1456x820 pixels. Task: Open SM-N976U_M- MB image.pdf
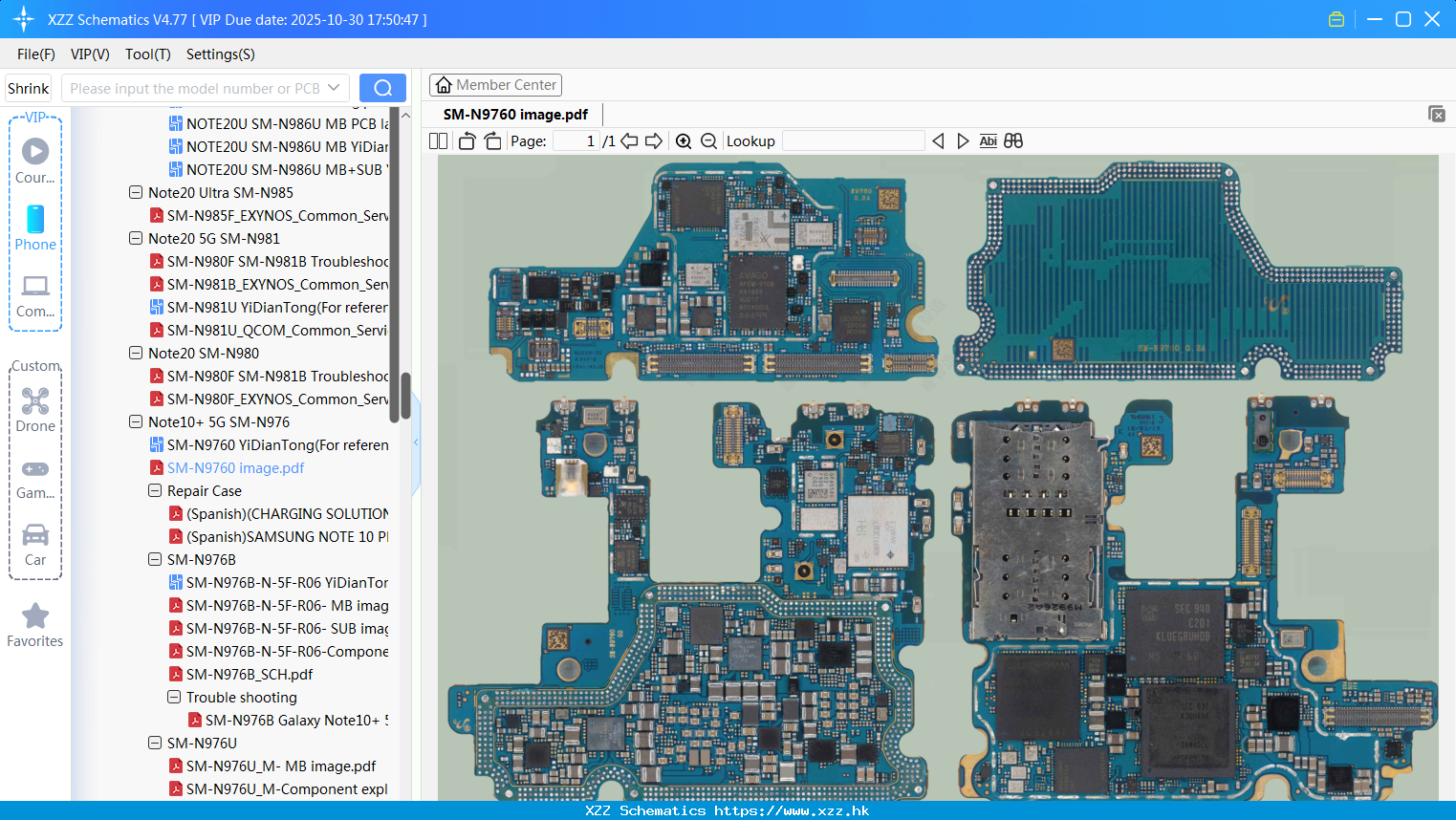(272, 766)
